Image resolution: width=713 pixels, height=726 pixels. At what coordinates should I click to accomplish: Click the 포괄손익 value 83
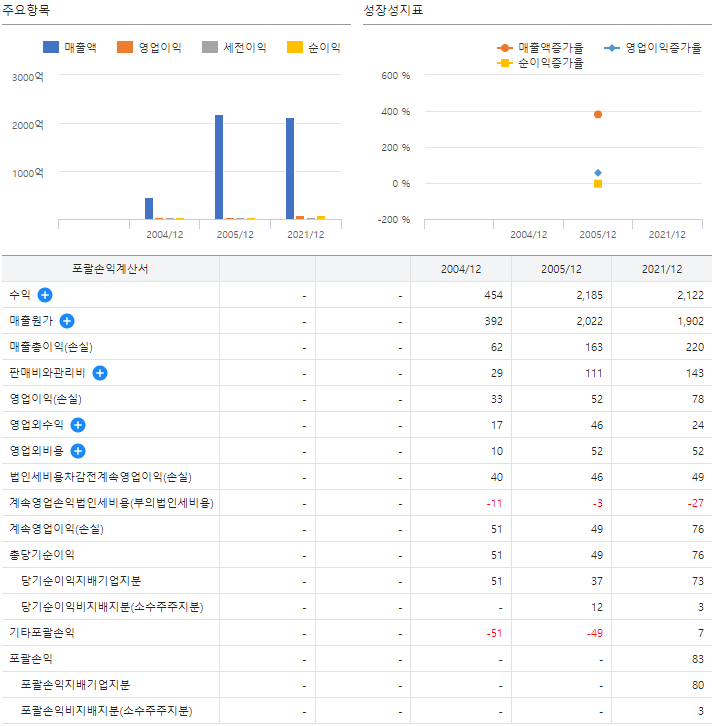698,659
